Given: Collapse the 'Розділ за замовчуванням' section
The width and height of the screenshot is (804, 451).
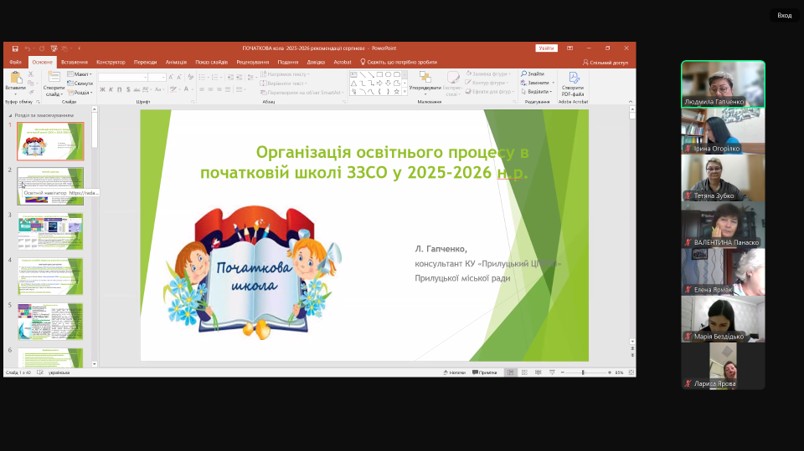Looking at the screenshot, I should click(12, 115).
